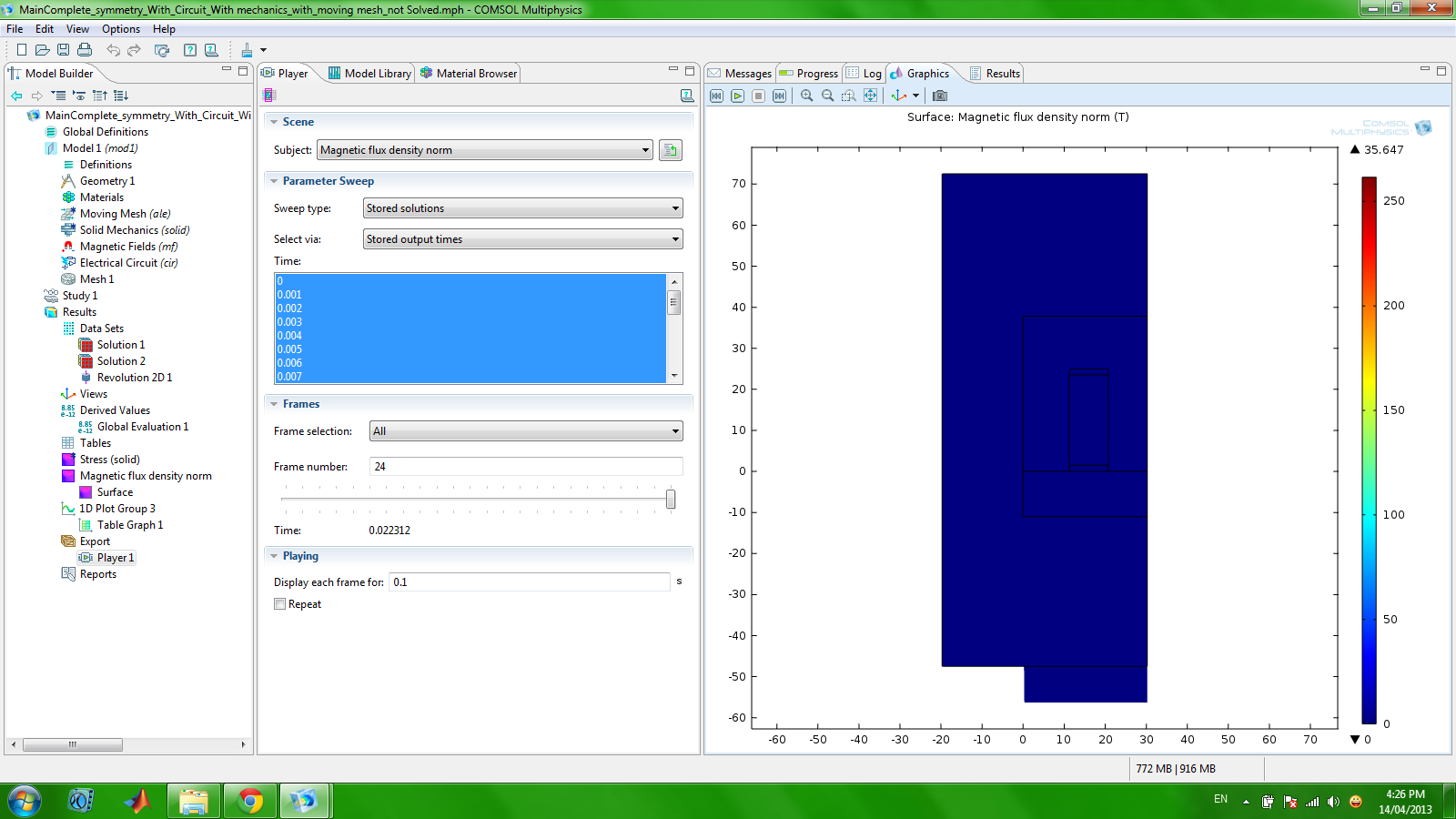Open the Options menu
This screenshot has height=819, width=1456.
pos(121,29)
